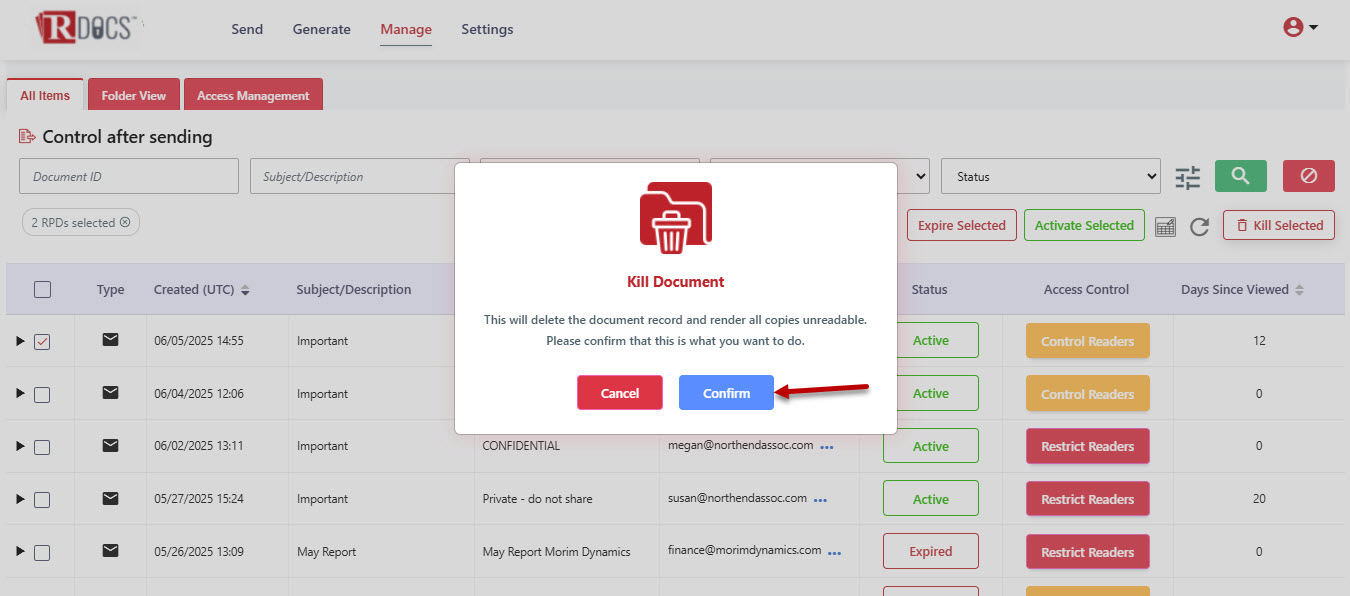Expand the 06/04/2025 12:06 row
This screenshot has width=1350, height=596.
tap(20, 394)
